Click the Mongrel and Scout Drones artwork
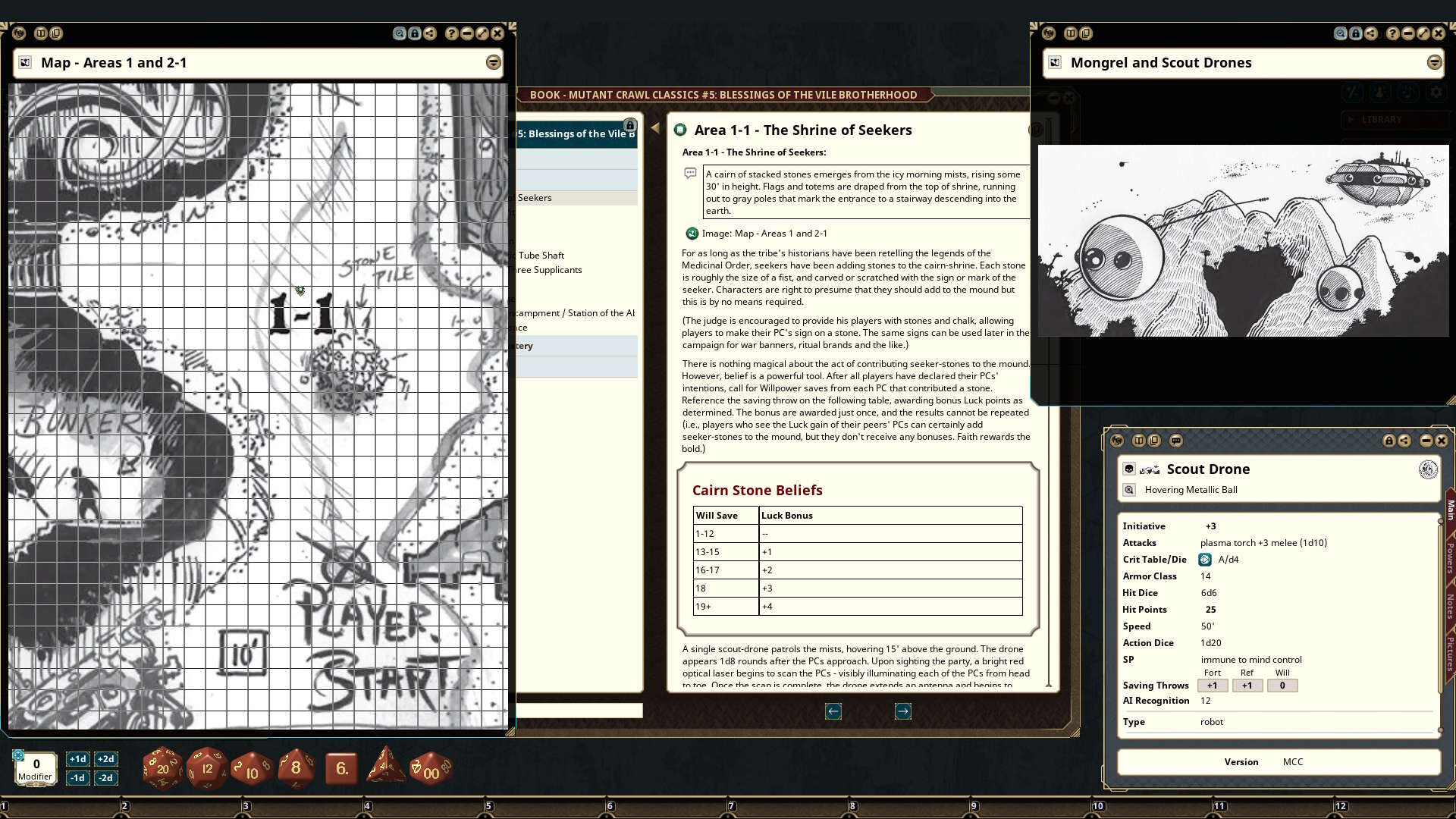The height and width of the screenshot is (819, 1456). click(x=1243, y=240)
